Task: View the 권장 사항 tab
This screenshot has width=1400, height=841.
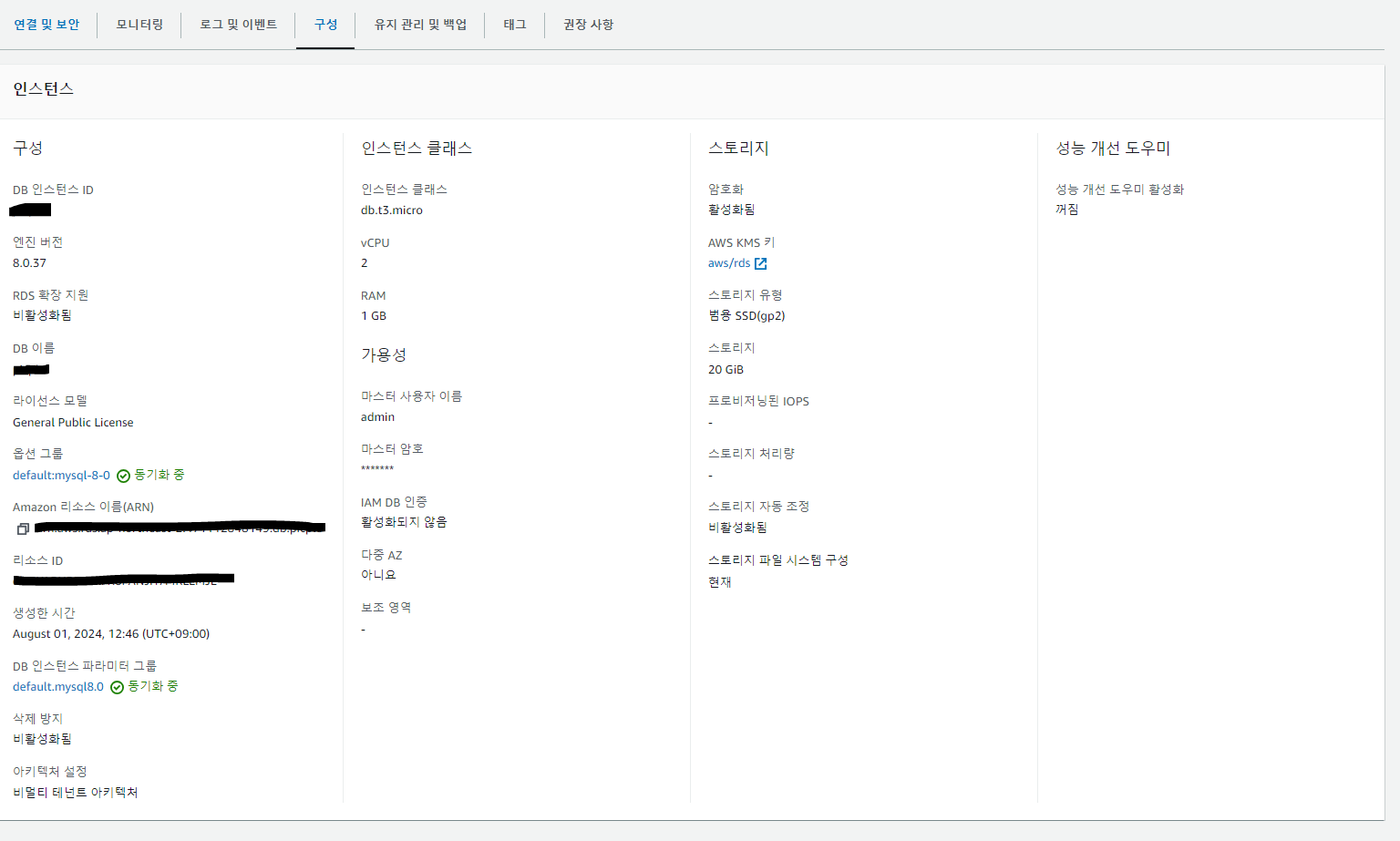Action: pos(588,25)
